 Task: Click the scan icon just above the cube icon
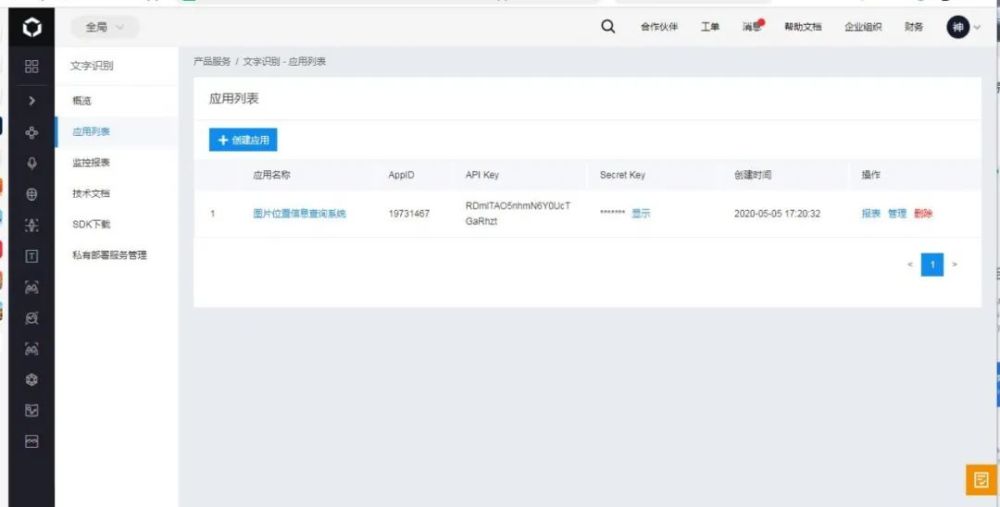point(32,349)
